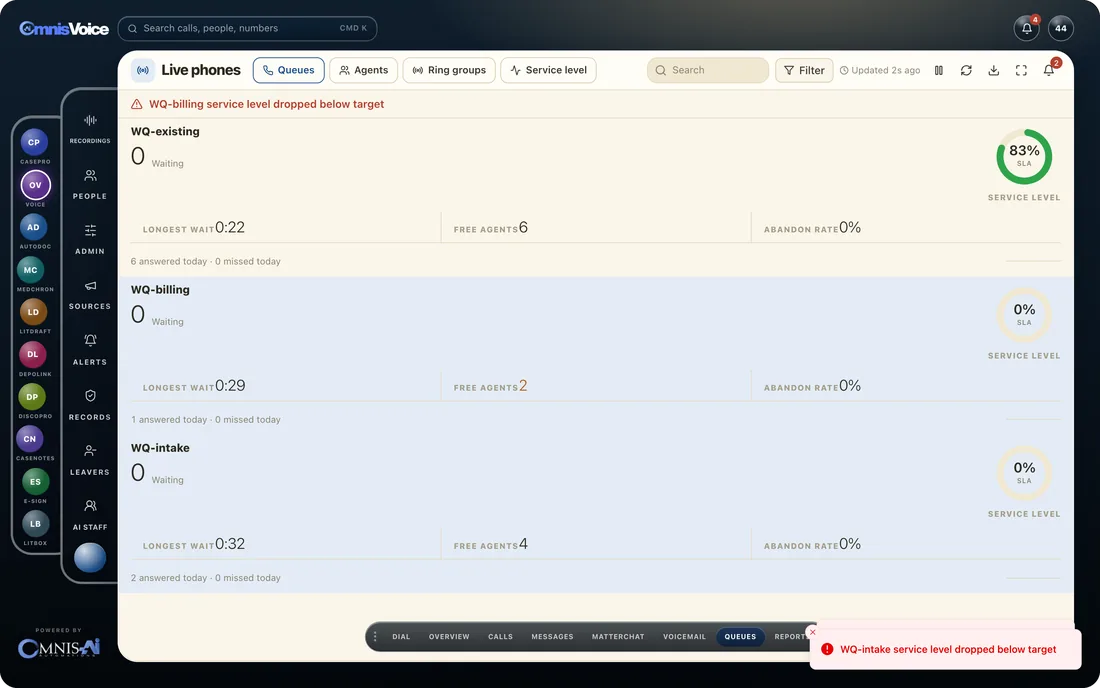The width and height of the screenshot is (1100, 688).
Task: Click free agents count 4 in WQ-intake
Action: click(523, 544)
